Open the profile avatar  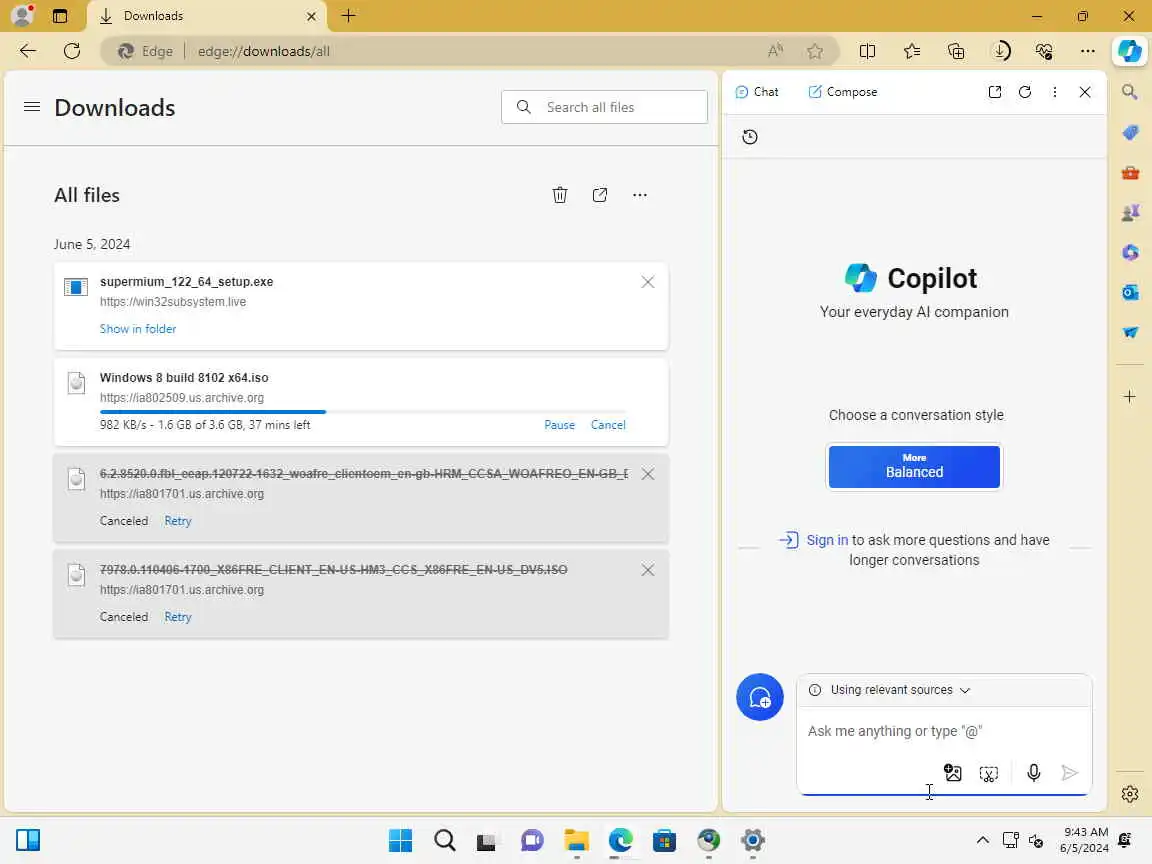[x=23, y=15]
